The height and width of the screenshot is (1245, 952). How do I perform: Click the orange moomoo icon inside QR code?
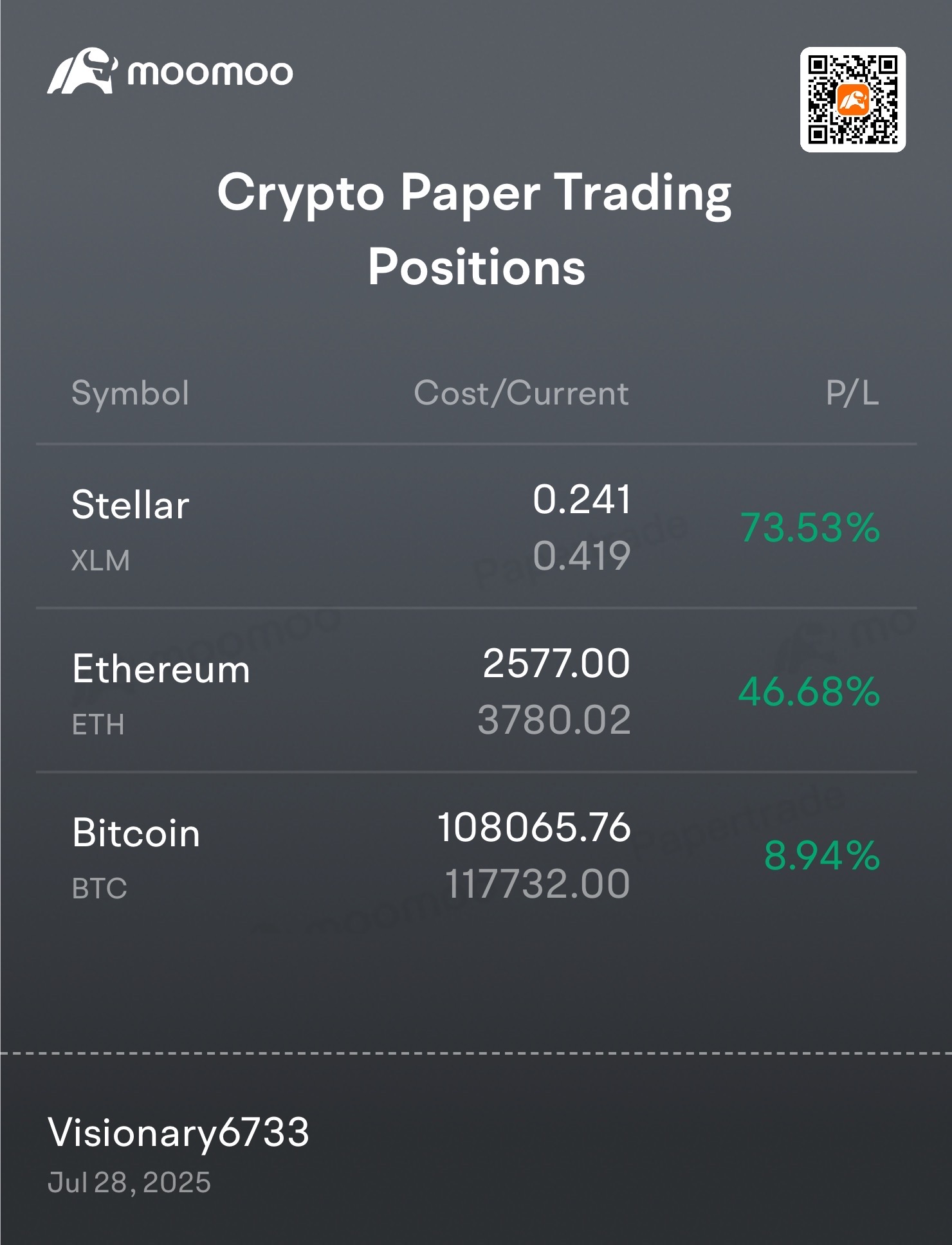point(853,100)
